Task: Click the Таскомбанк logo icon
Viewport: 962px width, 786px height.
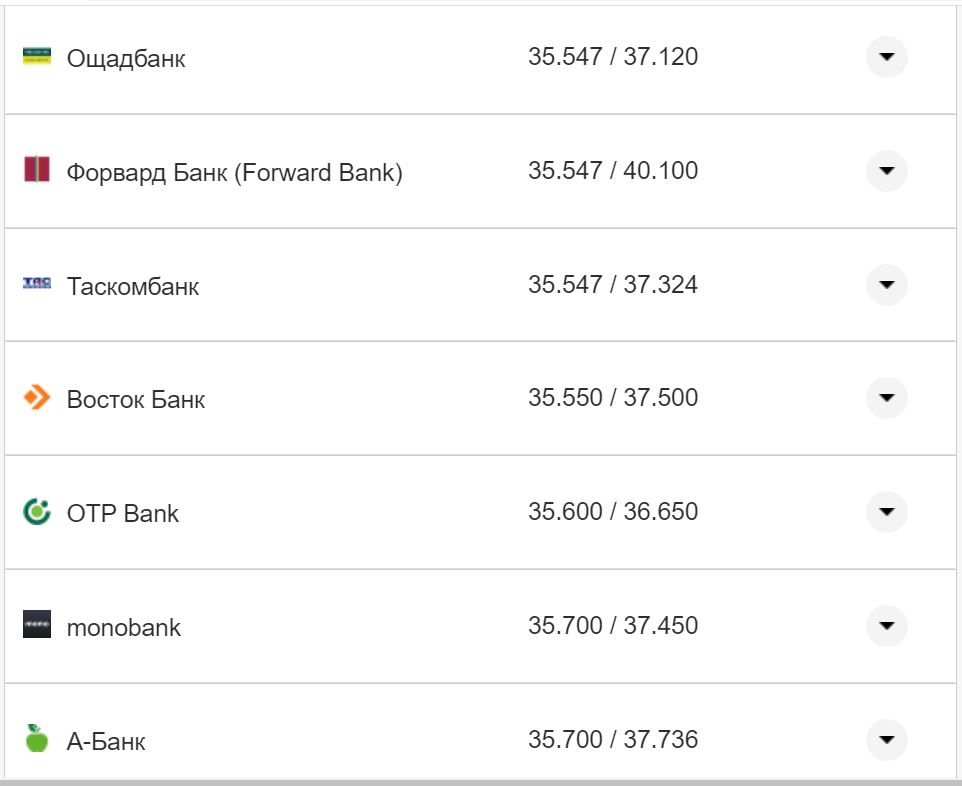Action: point(37,284)
